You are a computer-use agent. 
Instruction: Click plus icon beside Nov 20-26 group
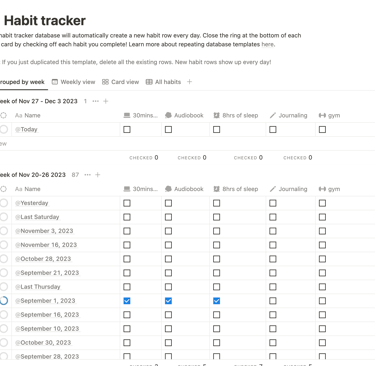tap(98, 175)
